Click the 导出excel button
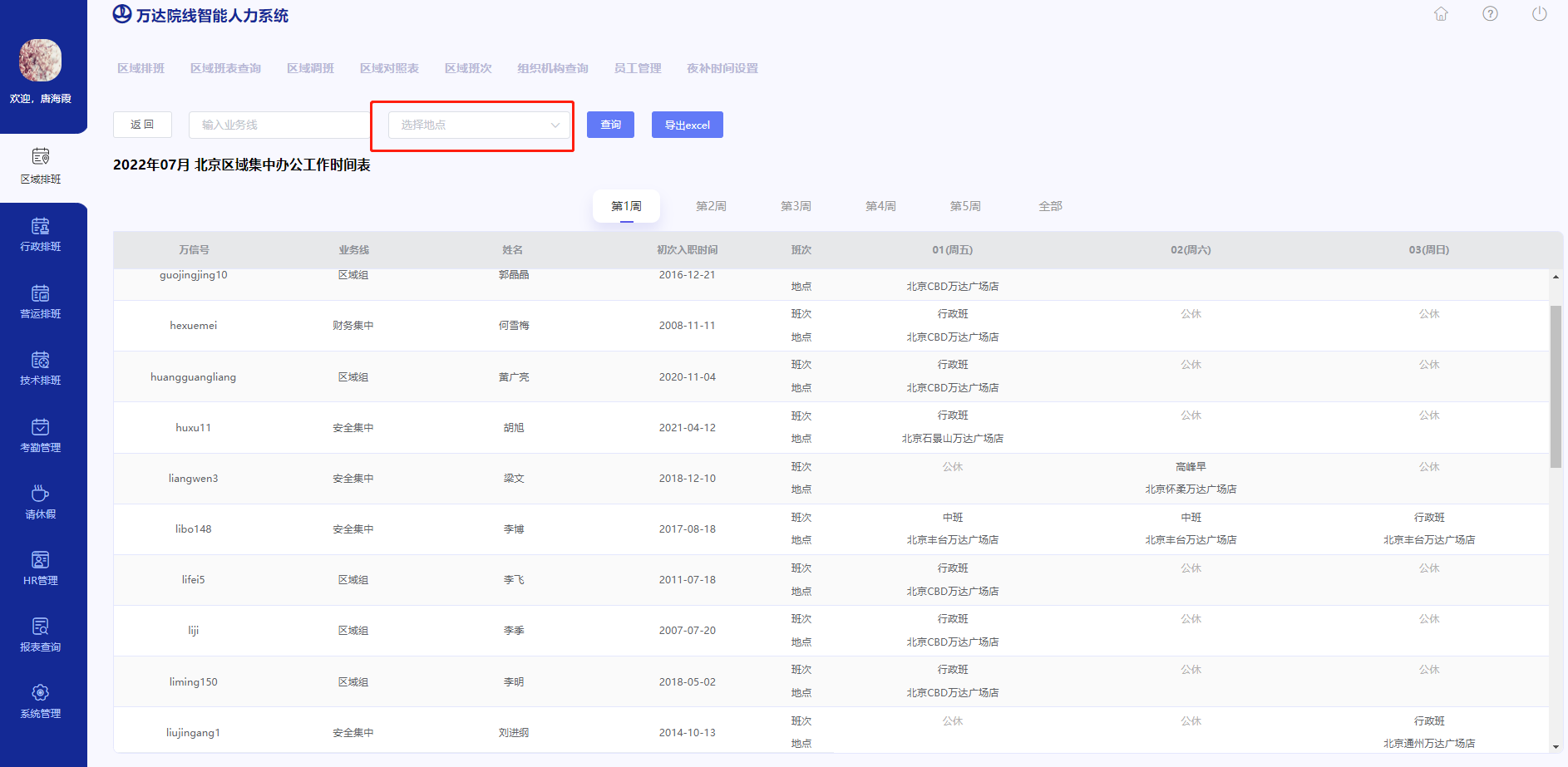 point(688,125)
